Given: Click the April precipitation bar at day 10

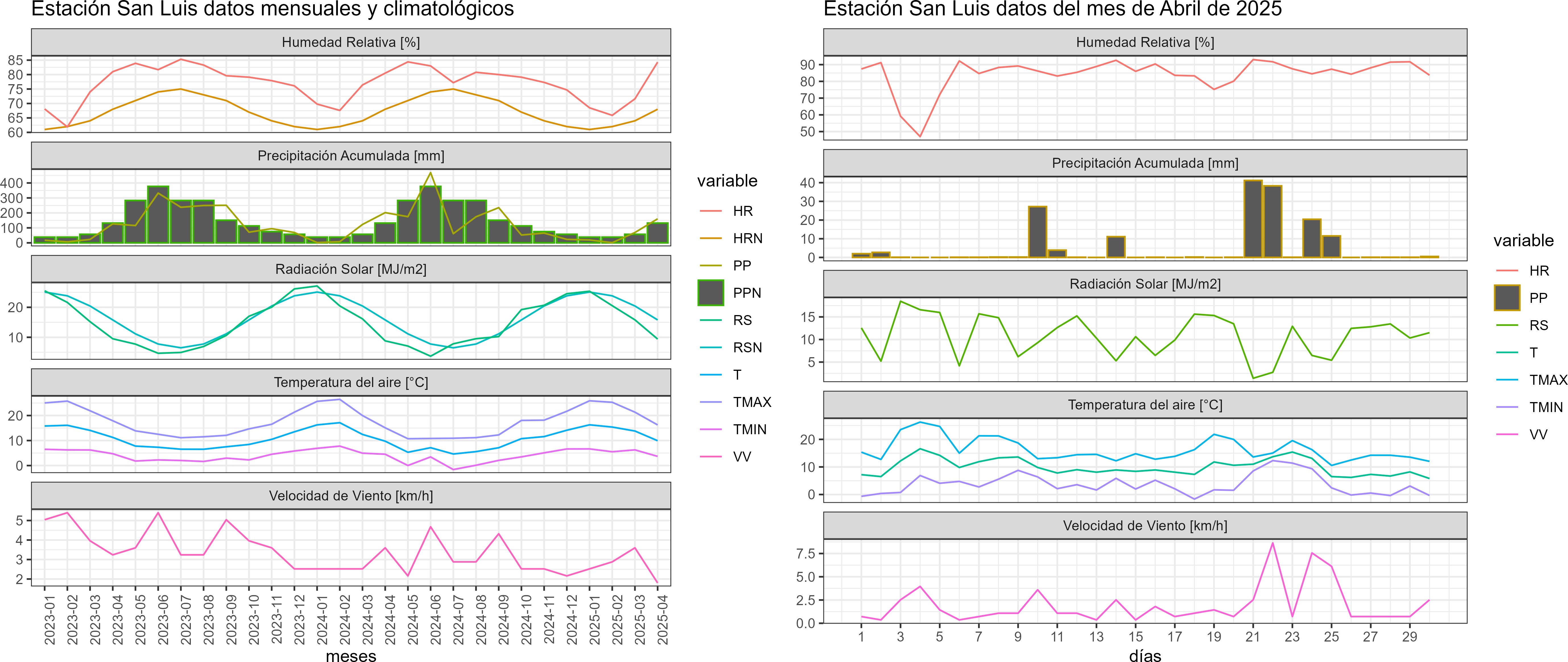Looking at the screenshot, I should click(x=1037, y=232).
